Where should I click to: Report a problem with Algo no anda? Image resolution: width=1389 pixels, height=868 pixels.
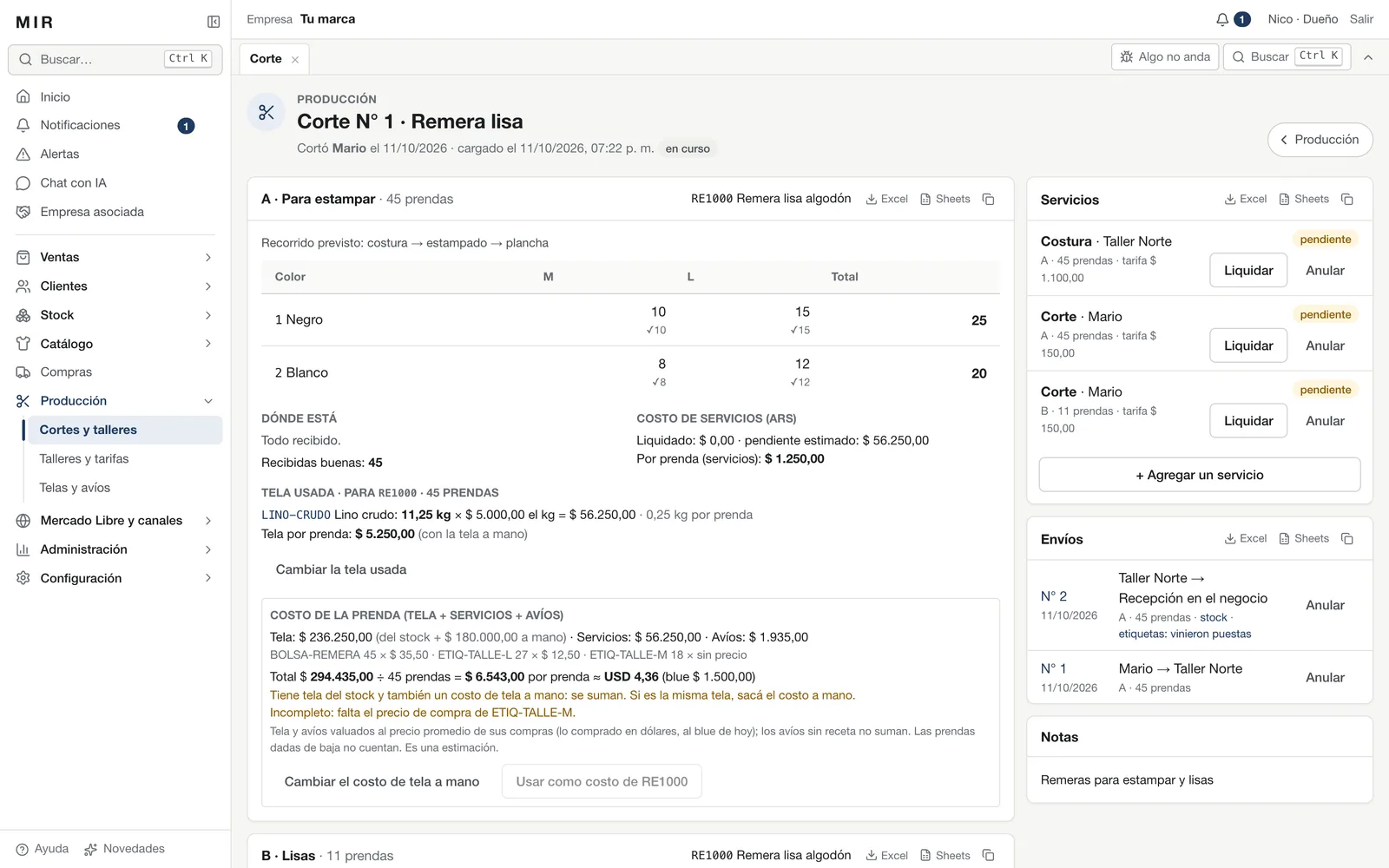pos(1165,57)
